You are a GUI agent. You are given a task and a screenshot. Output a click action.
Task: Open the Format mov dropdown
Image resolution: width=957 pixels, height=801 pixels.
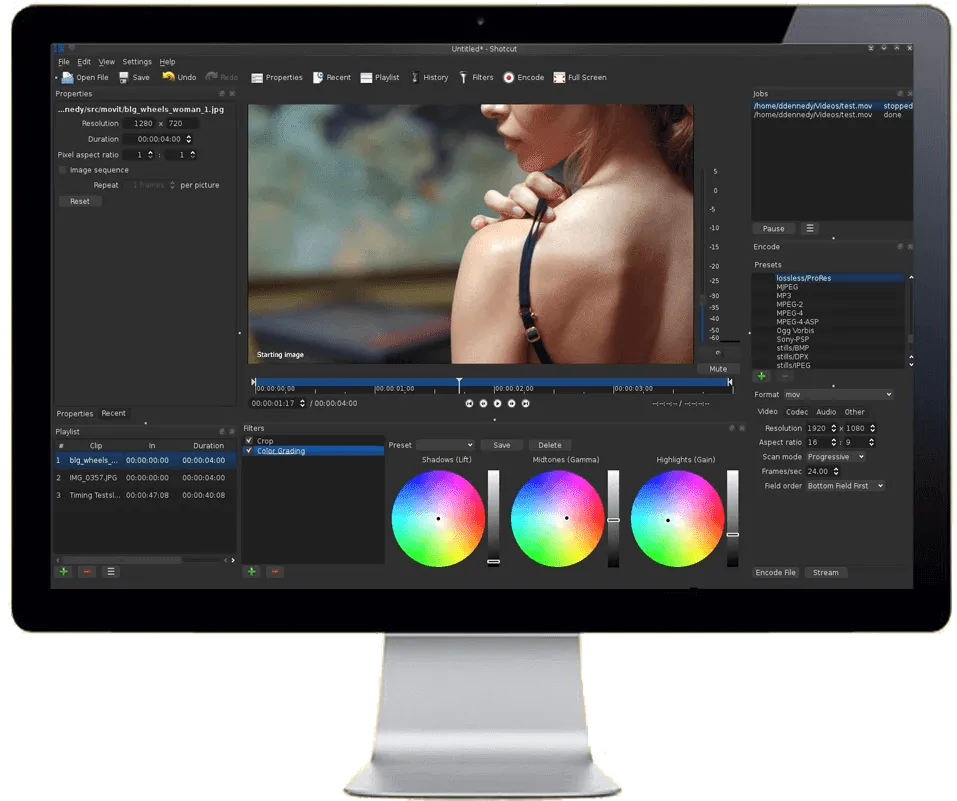838,394
